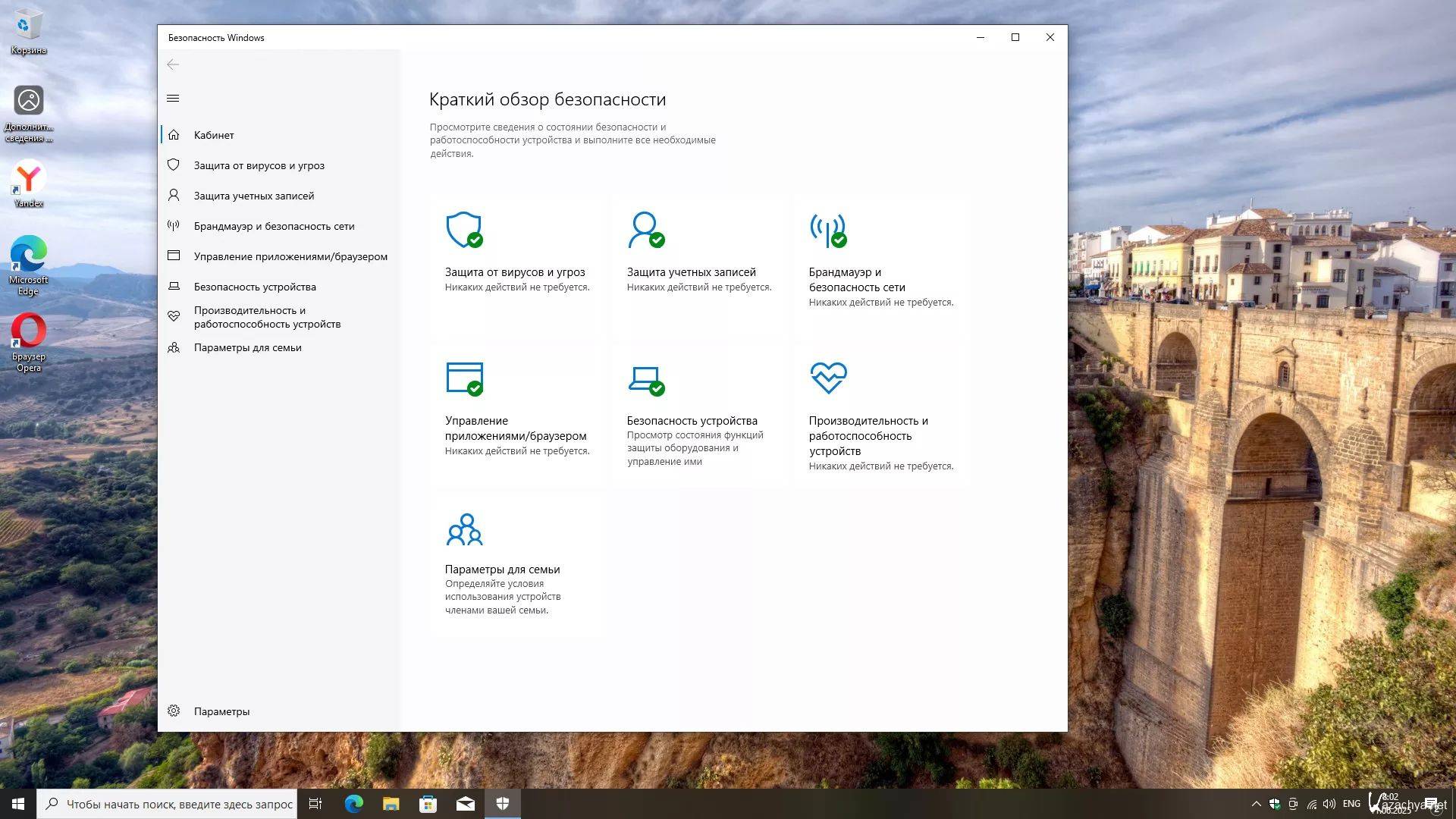This screenshot has width=1456, height=819.
Task: Open Управление приложениями/браузером in the sidebar
Action: point(290,256)
